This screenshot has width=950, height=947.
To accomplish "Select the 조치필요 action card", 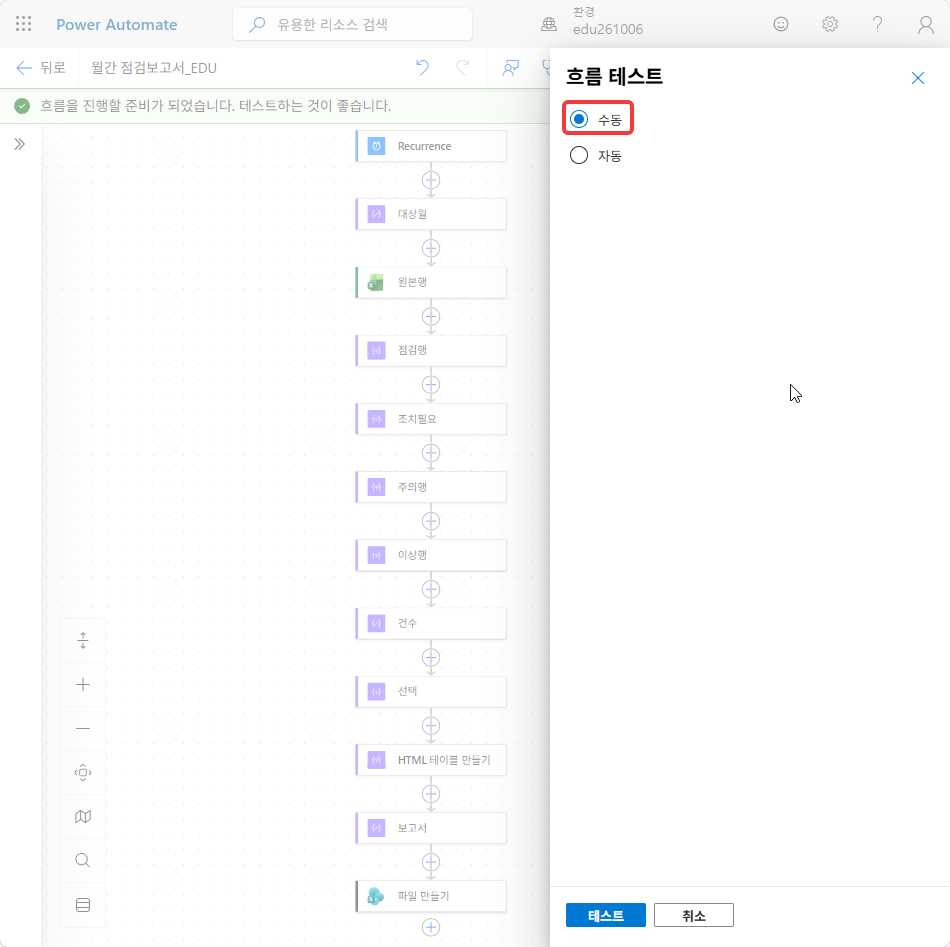I will coord(431,419).
